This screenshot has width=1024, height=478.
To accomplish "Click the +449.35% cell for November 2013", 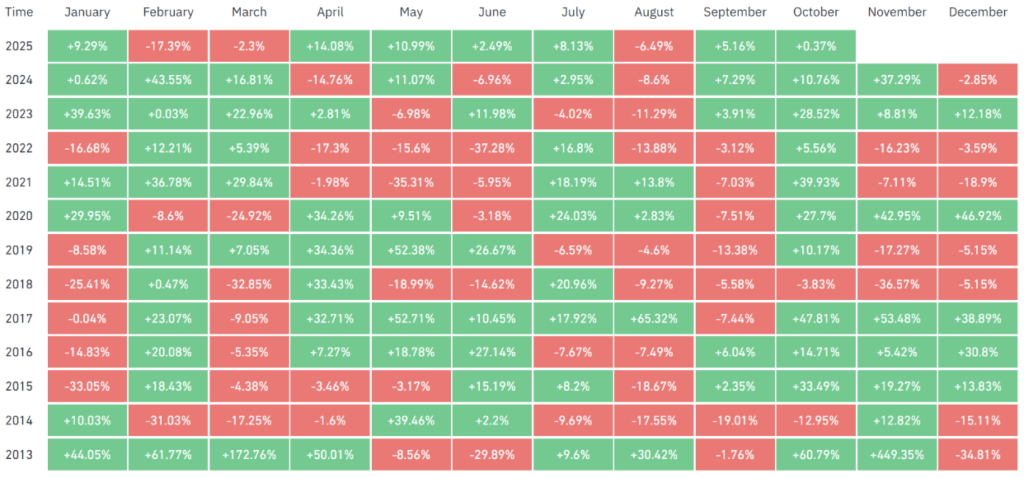I will (x=897, y=455).
